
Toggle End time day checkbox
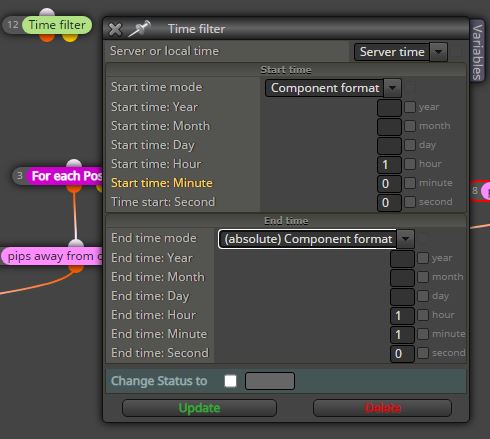click(423, 296)
